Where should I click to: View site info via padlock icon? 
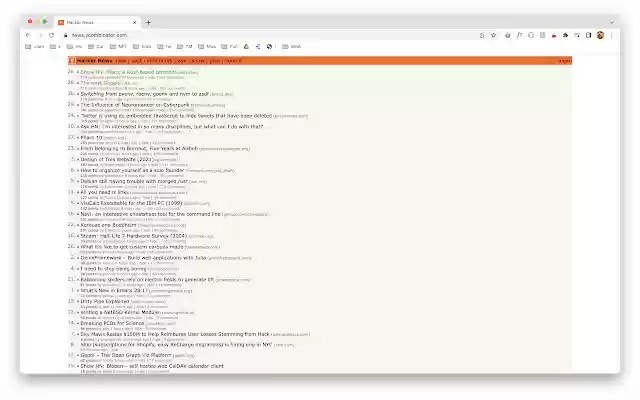pyautogui.click(x=65, y=36)
